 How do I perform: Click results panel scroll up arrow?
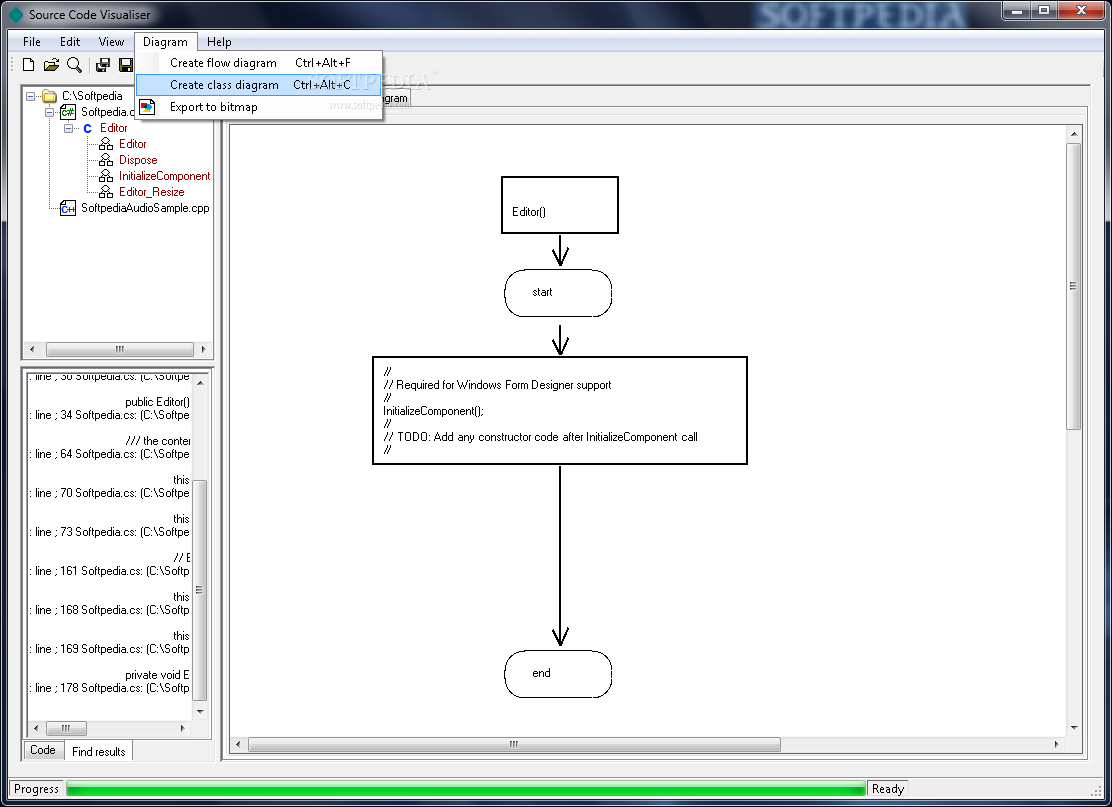click(200, 384)
